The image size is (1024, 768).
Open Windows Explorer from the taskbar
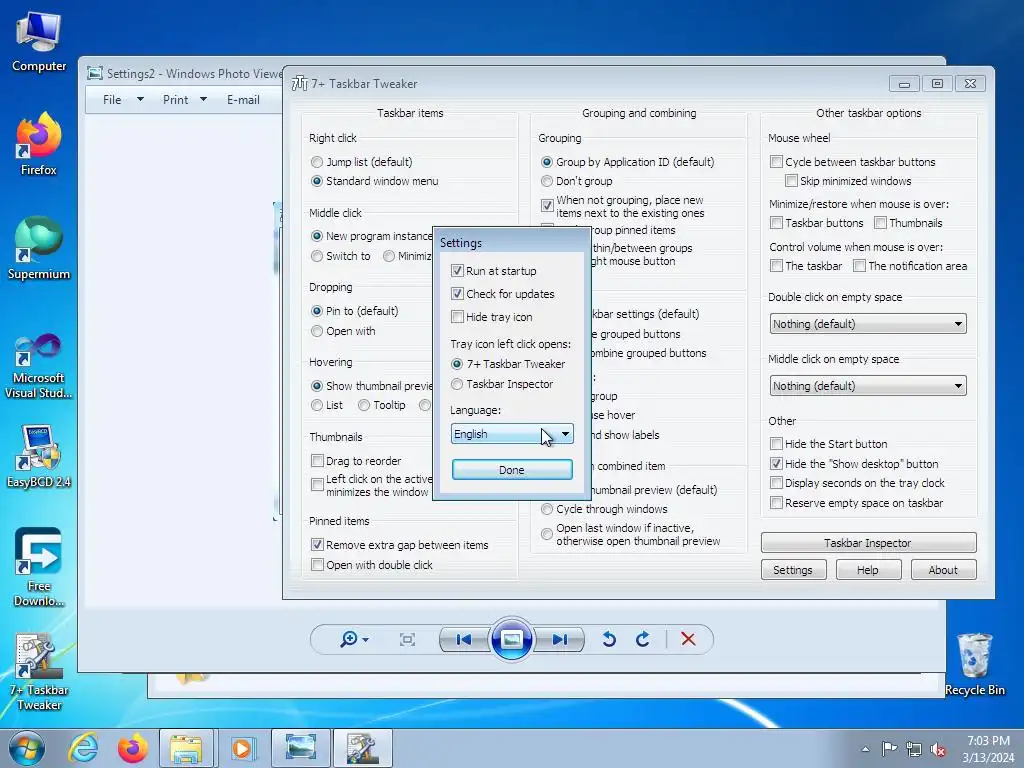(x=186, y=748)
